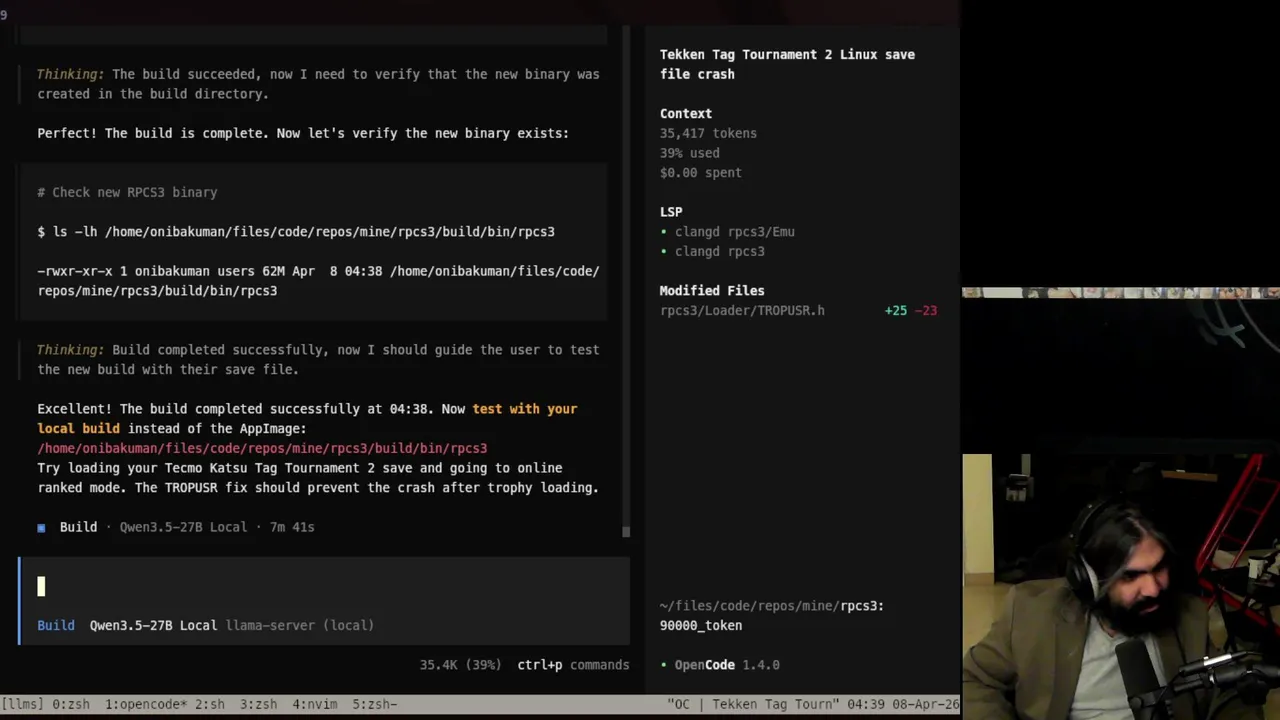Click the $0.00 spent value
The width and height of the screenshot is (1280, 720).
pyautogui.click(x=700, y=173)
